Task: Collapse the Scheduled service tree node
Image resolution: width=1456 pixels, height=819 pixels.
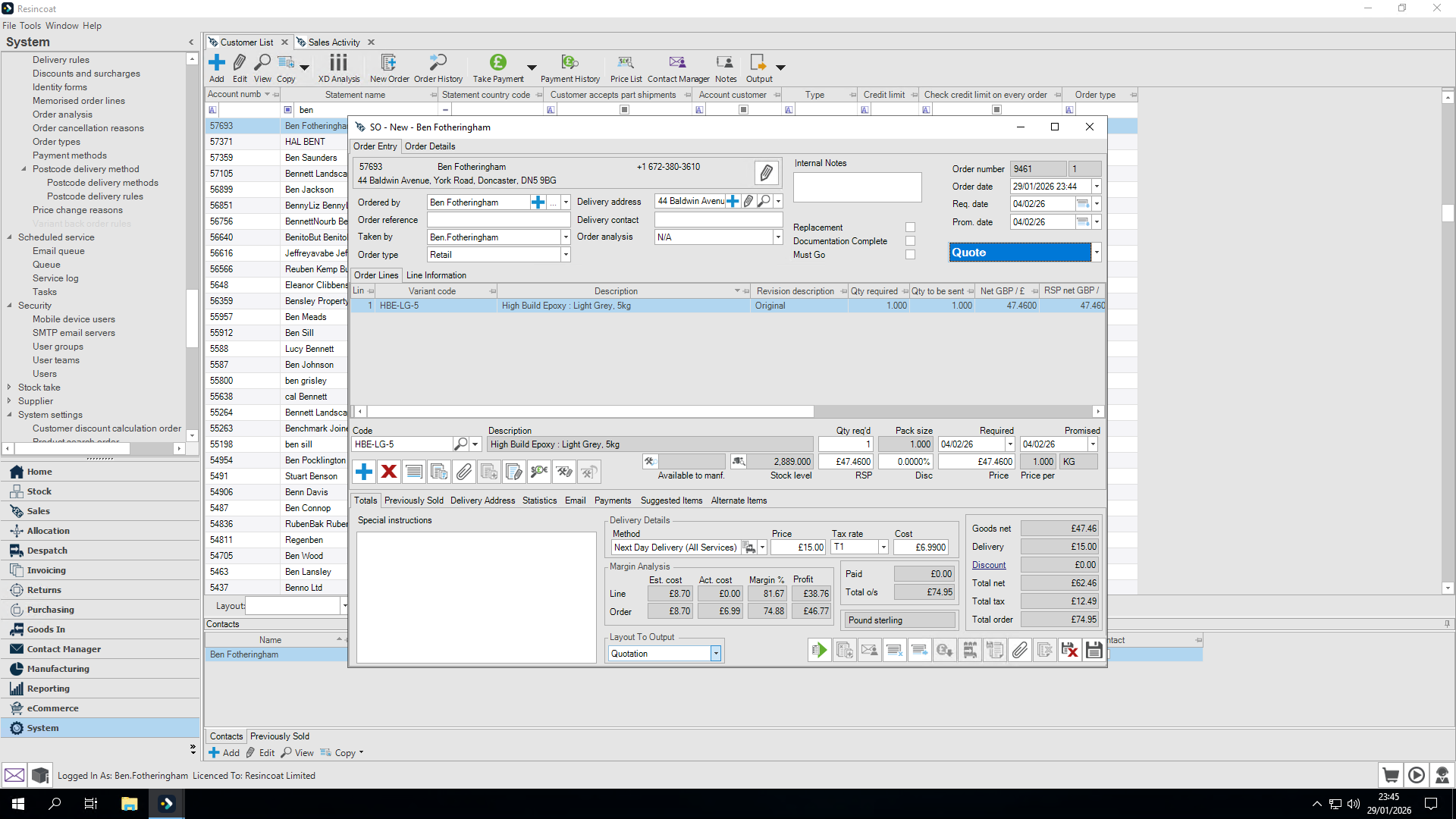Action: pos(10,237)
